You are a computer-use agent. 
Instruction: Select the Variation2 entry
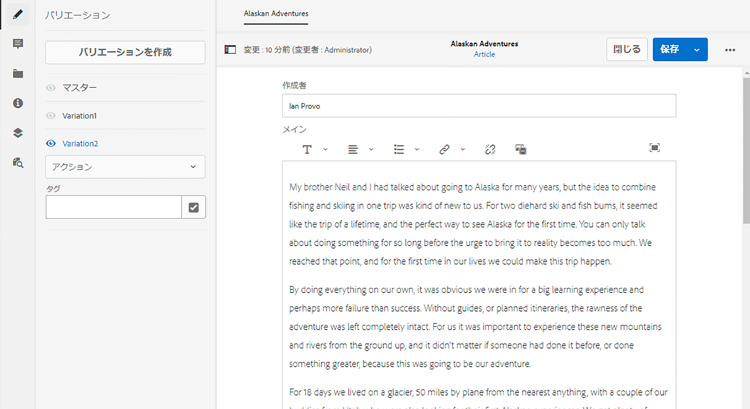[80, 144]
